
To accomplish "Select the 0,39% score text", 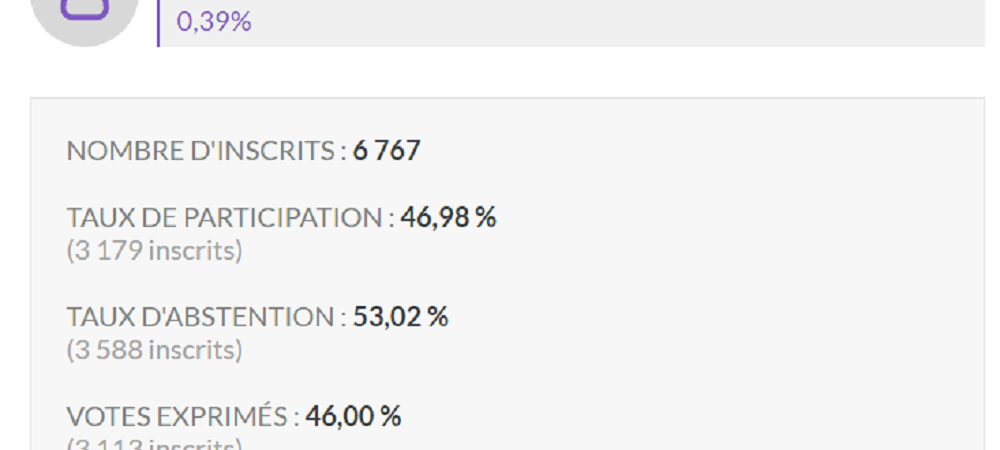I will (214, 22).
